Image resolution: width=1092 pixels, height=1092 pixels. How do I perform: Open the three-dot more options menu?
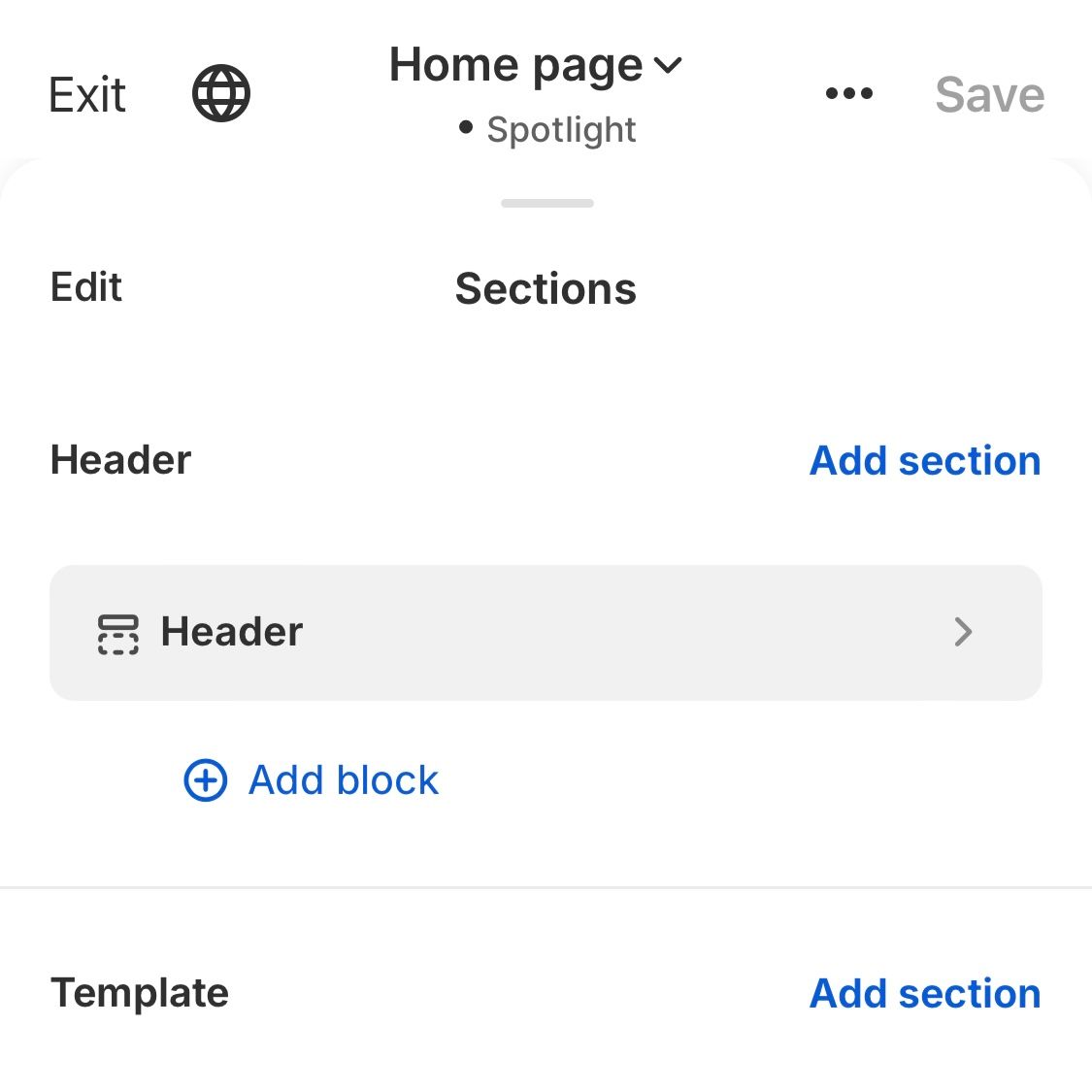(x=848, y=94)
